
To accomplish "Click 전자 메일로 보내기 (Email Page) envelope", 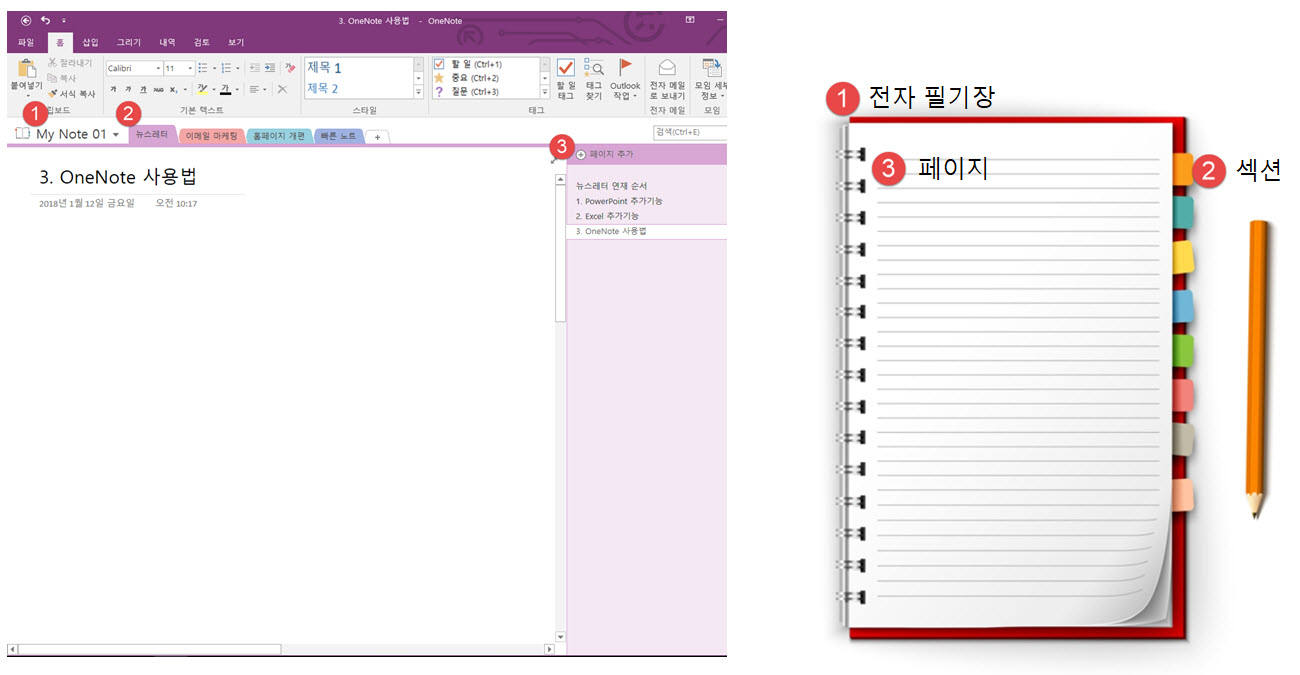I will click(667, 79).
